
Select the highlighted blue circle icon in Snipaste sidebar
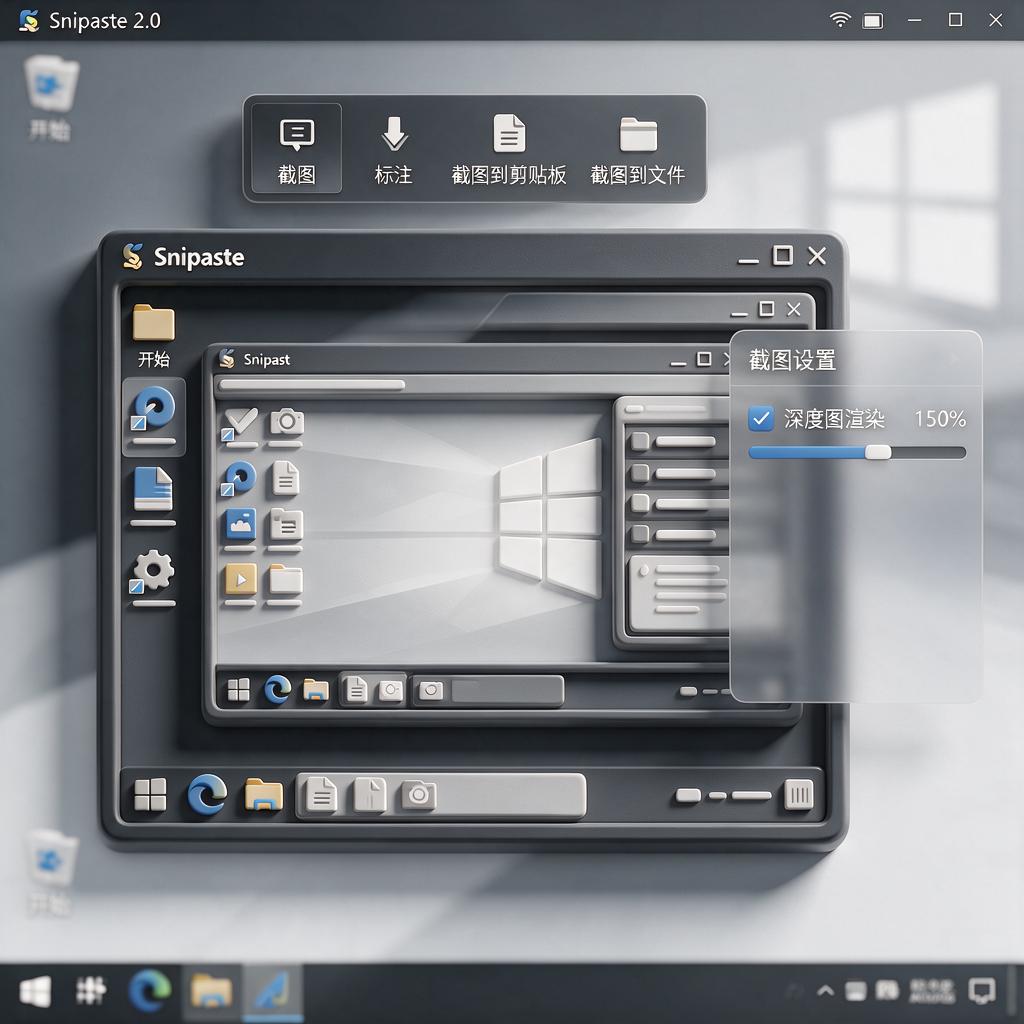(x=154, y=416)
